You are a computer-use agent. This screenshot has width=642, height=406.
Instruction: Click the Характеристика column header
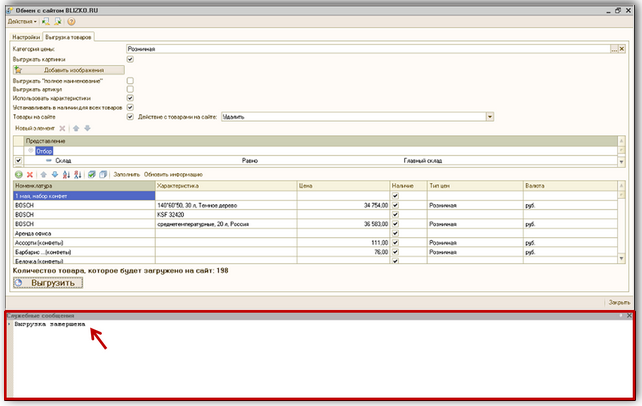click(226, 186)
